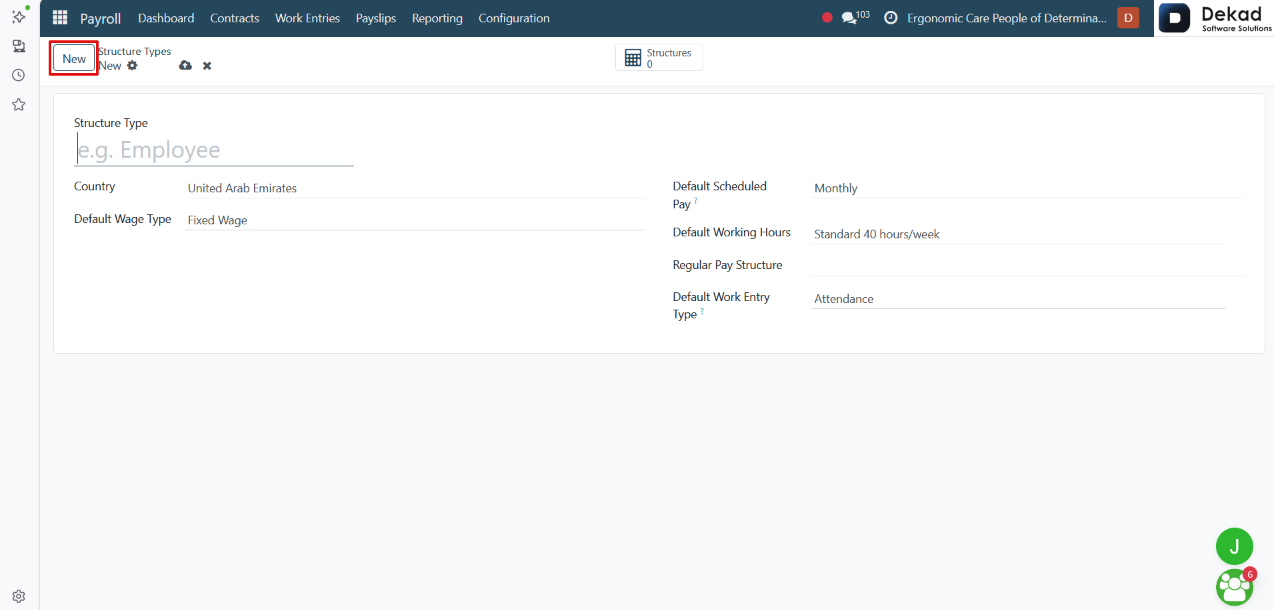Focus the Structure Type name field
The image size is (1274, 610).
click(214, 150)
